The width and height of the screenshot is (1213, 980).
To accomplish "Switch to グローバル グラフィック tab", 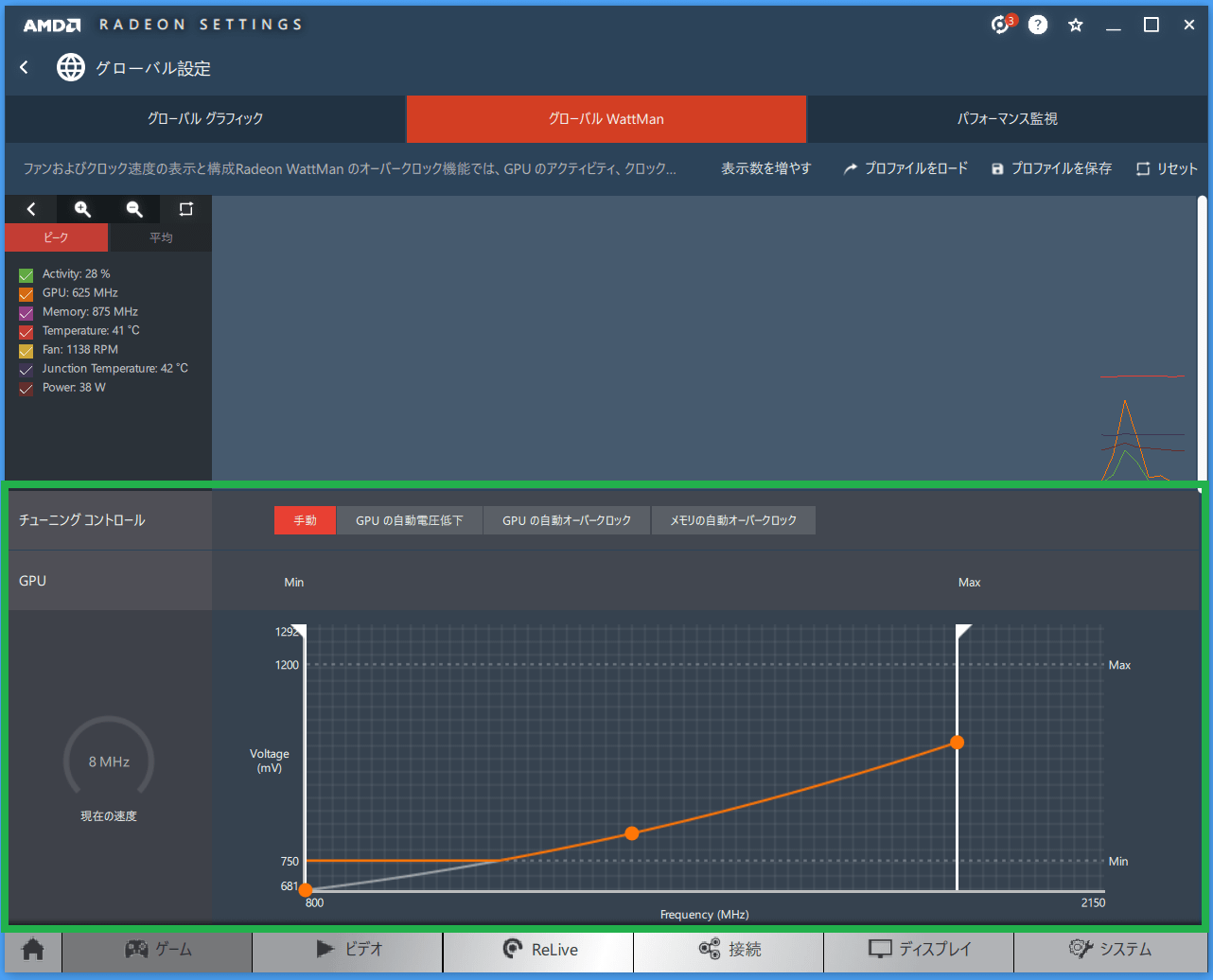I will [x=205, y=119].
